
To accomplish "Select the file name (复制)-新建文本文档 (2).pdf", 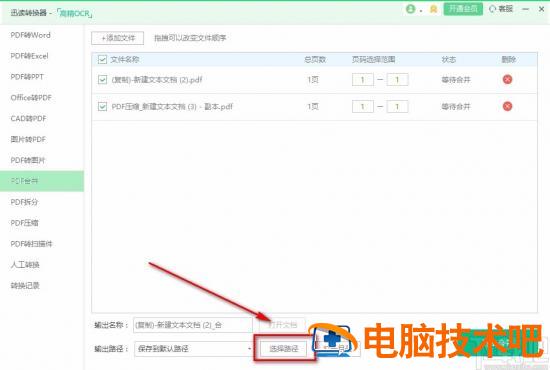I will [157, 80].
